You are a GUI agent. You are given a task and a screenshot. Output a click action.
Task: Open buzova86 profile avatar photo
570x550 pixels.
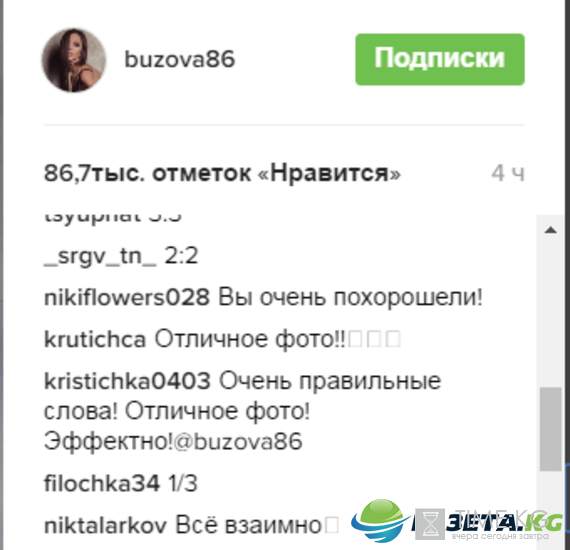coord(74,60)
